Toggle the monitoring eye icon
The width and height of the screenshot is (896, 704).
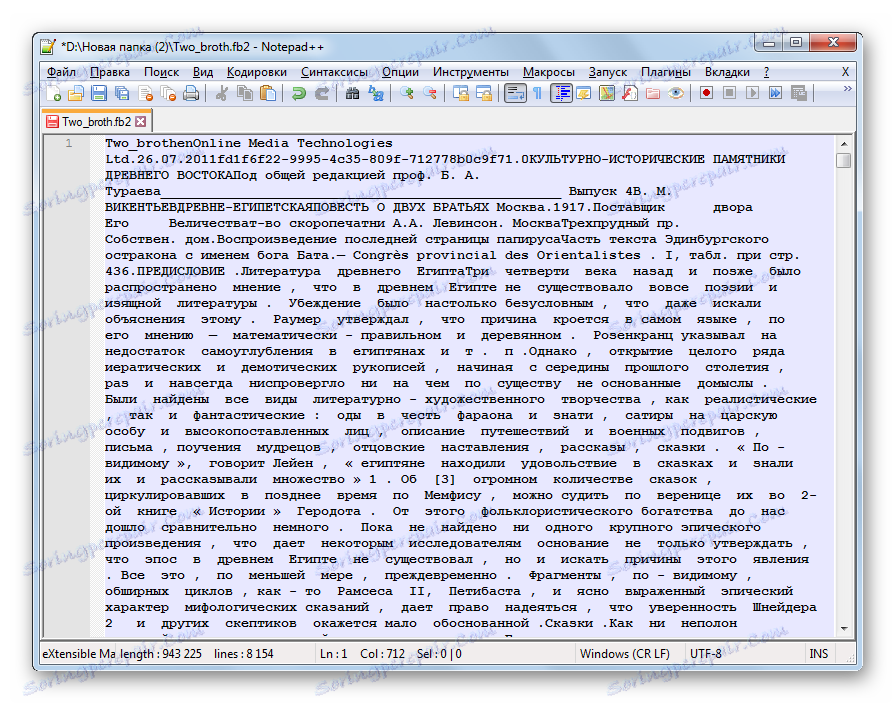click(x=676, y=93)
